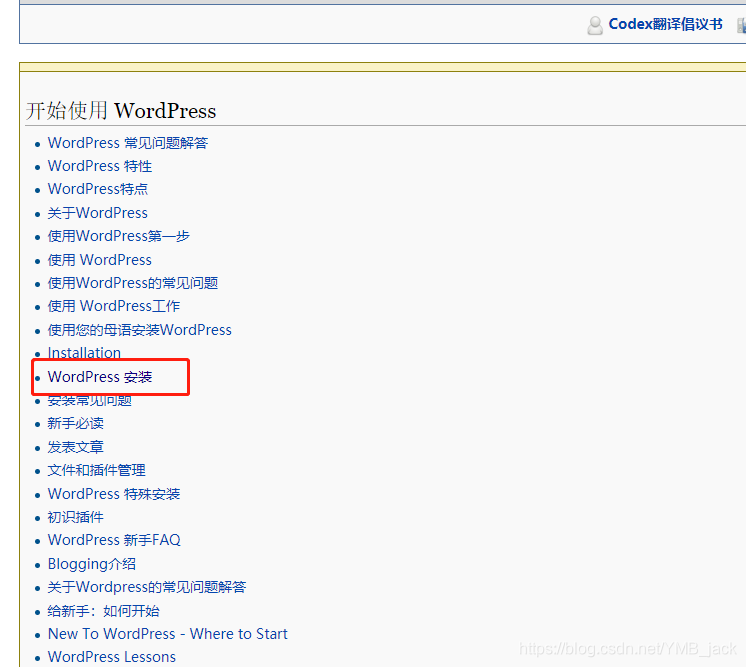Open the WordPress特点 link
746x667 pixels.
[98, 189]
